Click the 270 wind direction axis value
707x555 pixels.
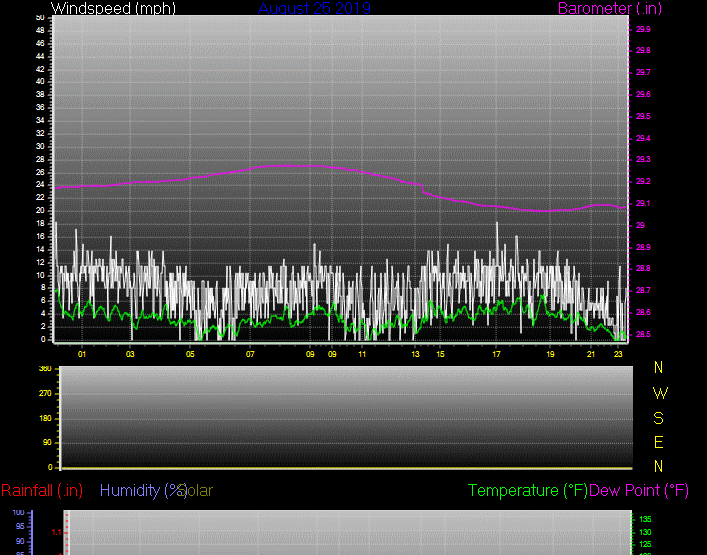click(x=45, y=394)
